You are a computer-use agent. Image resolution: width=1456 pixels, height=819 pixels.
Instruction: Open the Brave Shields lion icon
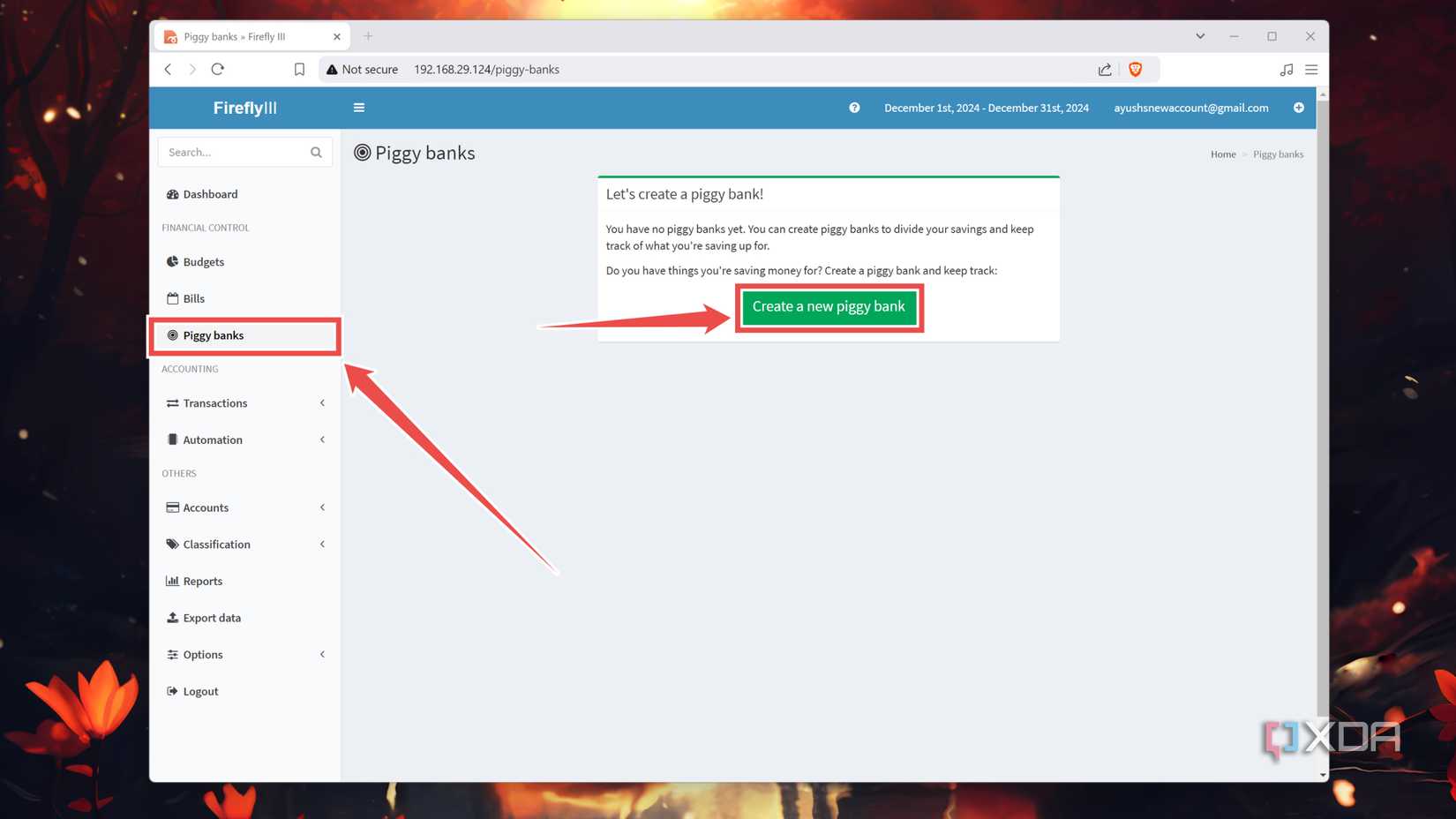click(1136, 69)
